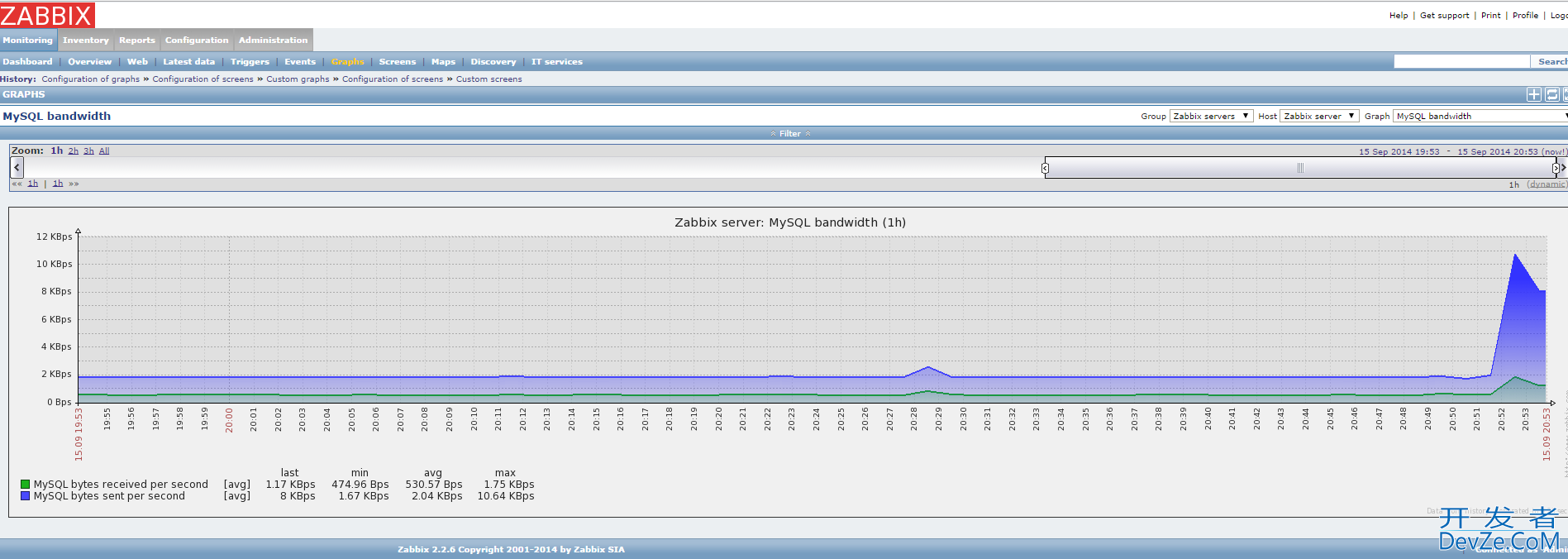Open the Host dropdown Zabbix server

pyautogui.click(x=1319, y=116)
